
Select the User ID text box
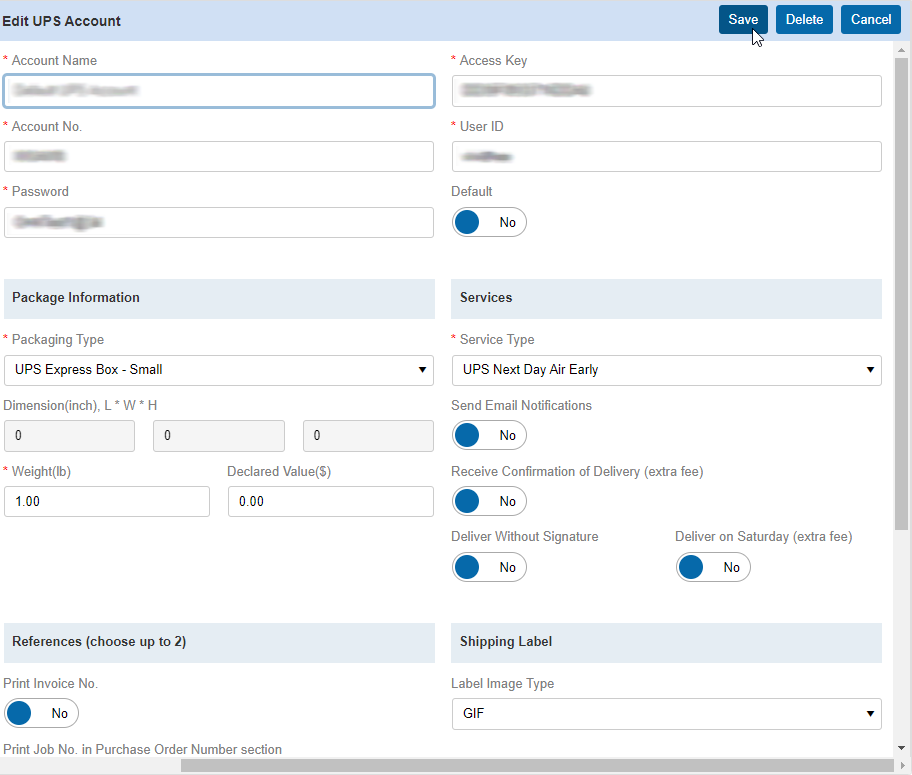pos(666,157)
